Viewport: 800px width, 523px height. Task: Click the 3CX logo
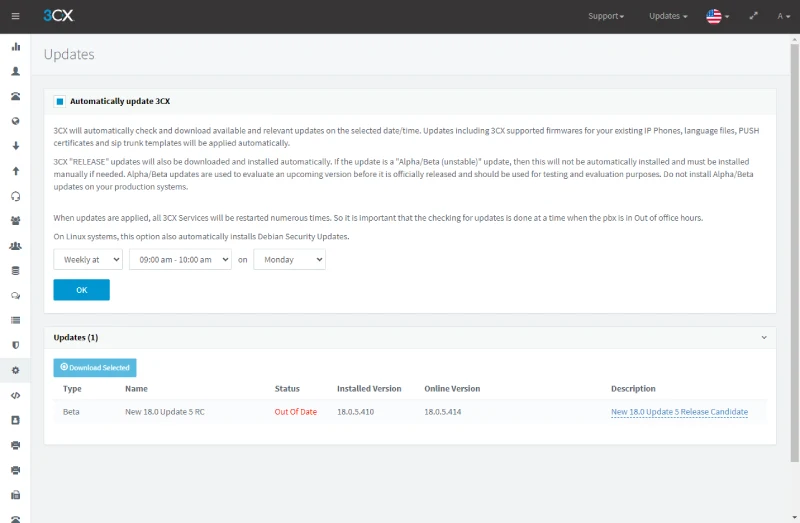click(x=58, y=16)
